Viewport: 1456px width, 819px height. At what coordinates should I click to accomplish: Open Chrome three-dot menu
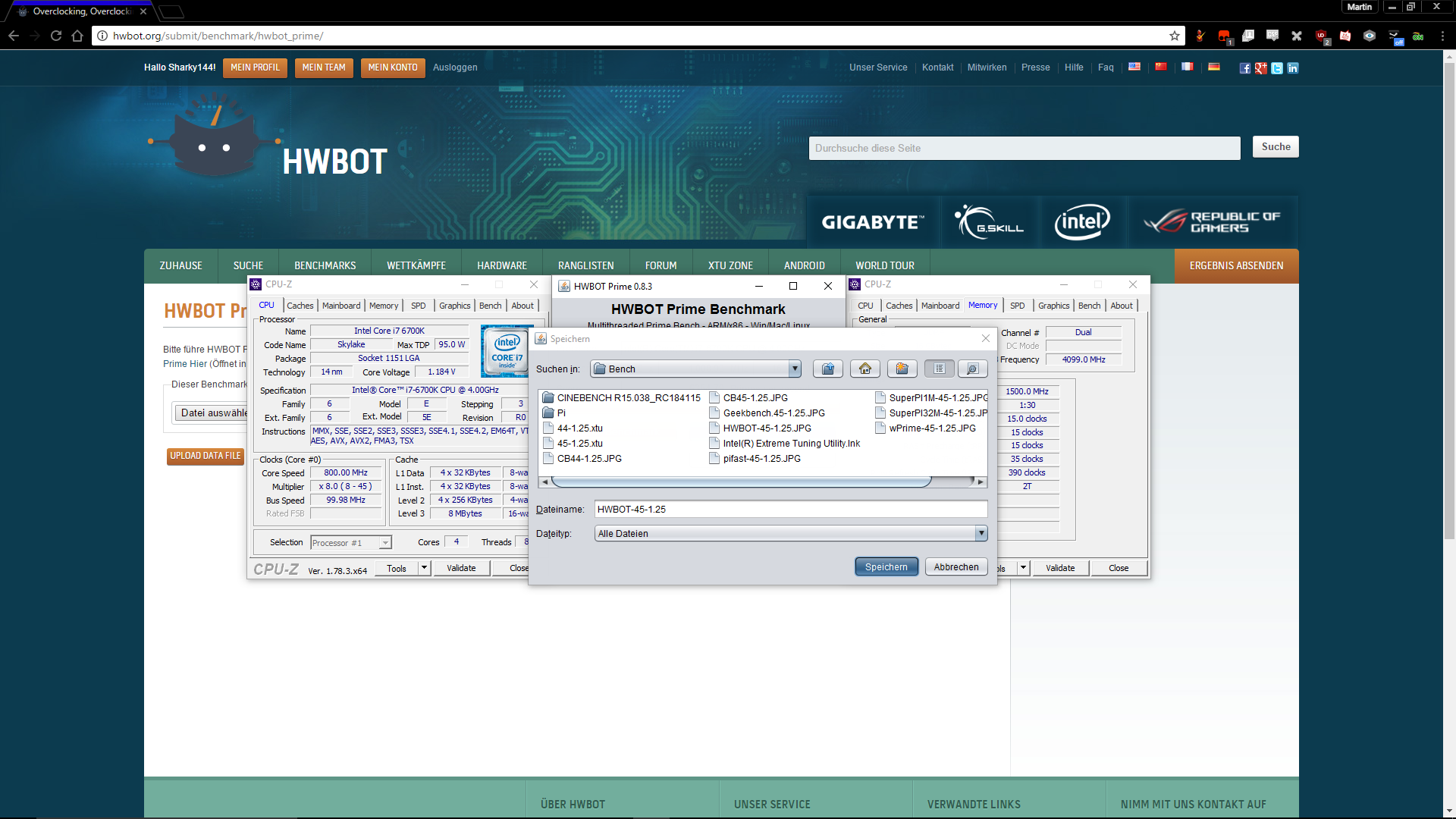[1442, 36]
